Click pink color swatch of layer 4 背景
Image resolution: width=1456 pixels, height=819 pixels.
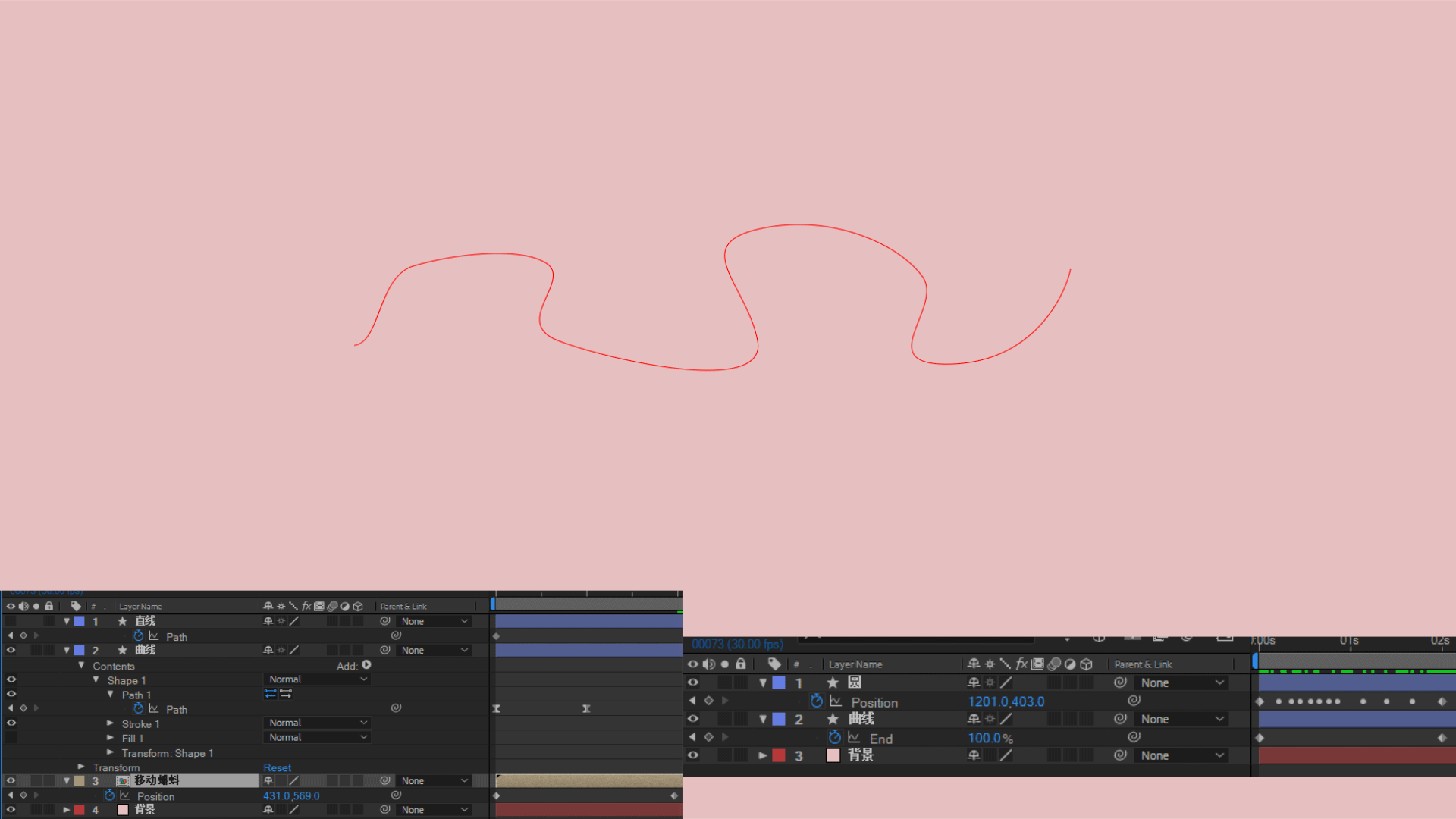coord(123,810)
